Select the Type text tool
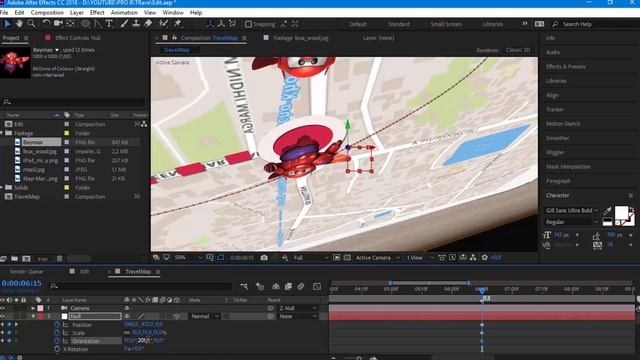This screenshot has width=640, height=360. click(x=109, y=24)
